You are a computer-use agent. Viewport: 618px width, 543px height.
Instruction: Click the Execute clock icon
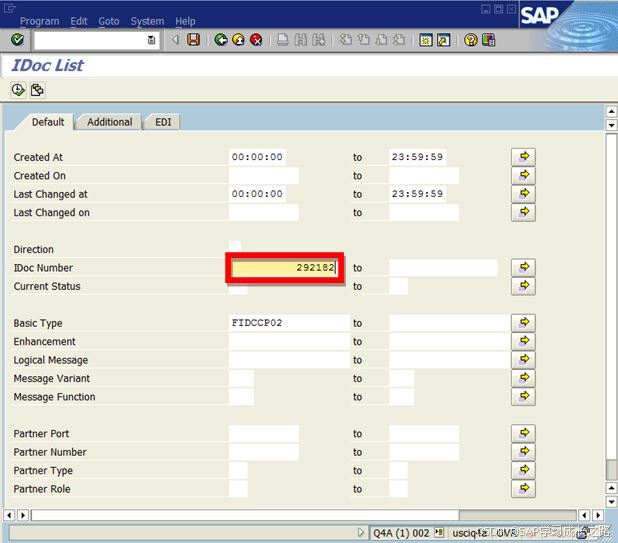pos(18,90)
